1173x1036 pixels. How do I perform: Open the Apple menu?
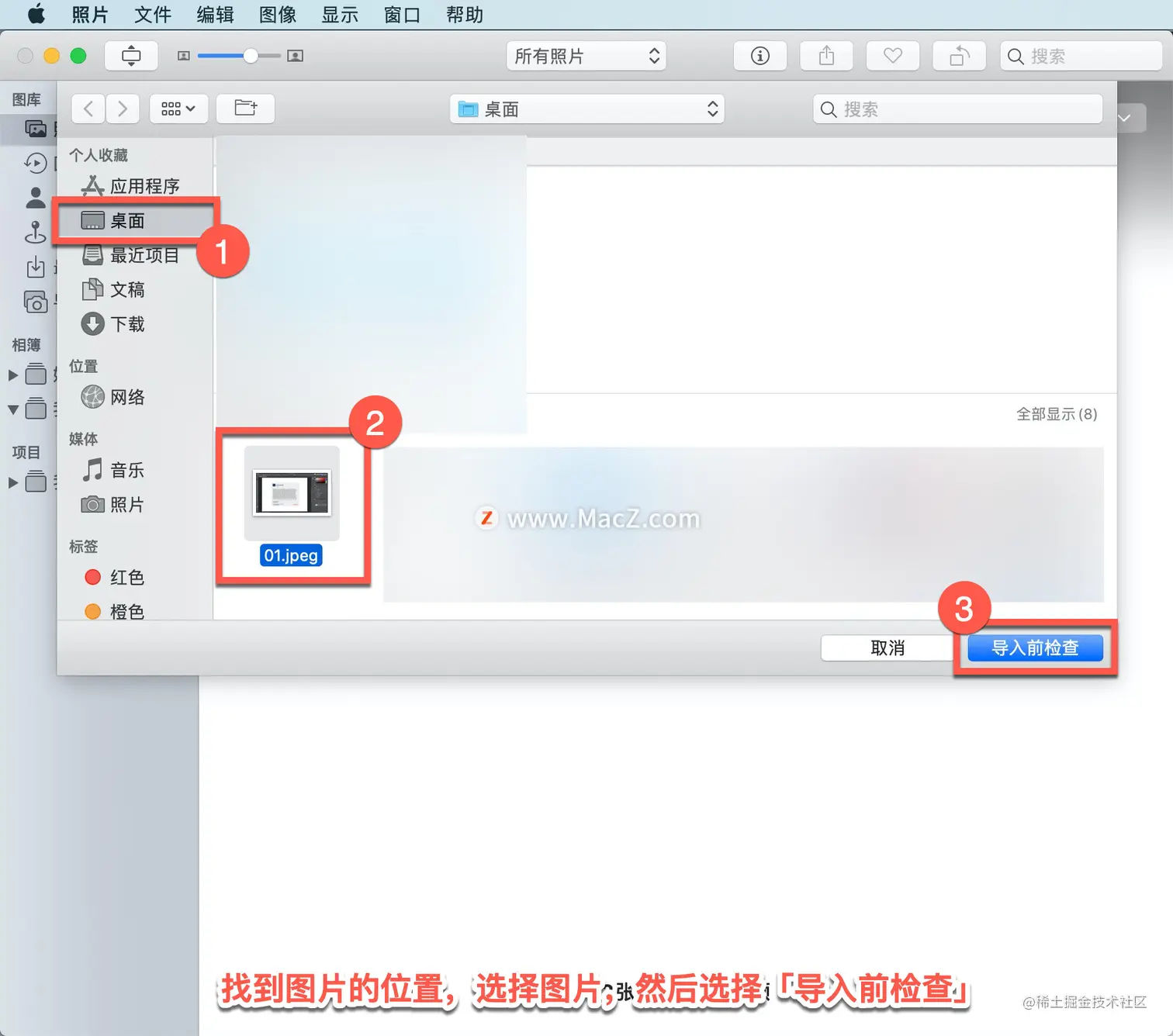coord(36,15)
